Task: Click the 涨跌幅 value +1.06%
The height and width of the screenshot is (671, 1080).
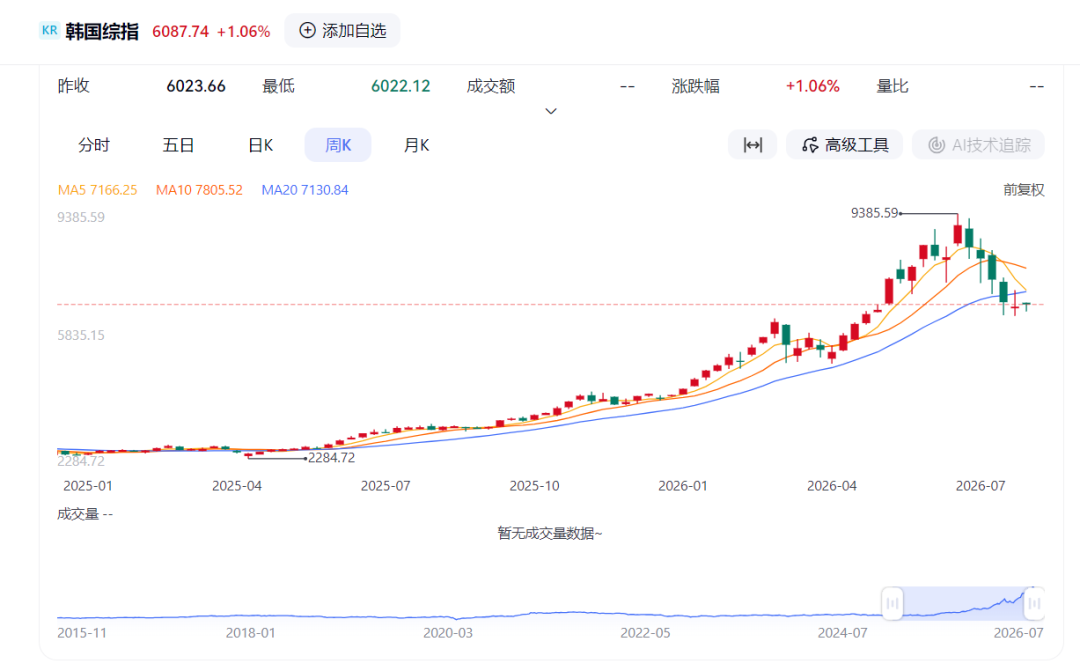Action: point(813,86)
